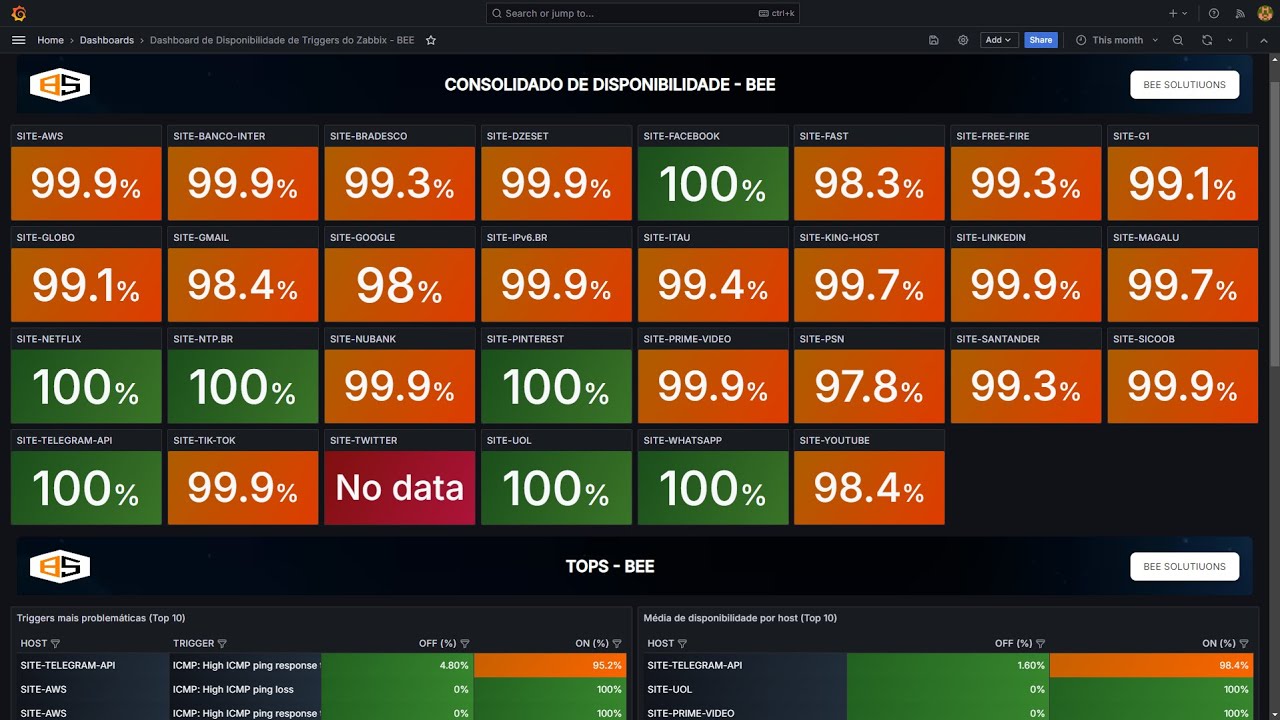Click the Share button

[x=1041, y=40]
